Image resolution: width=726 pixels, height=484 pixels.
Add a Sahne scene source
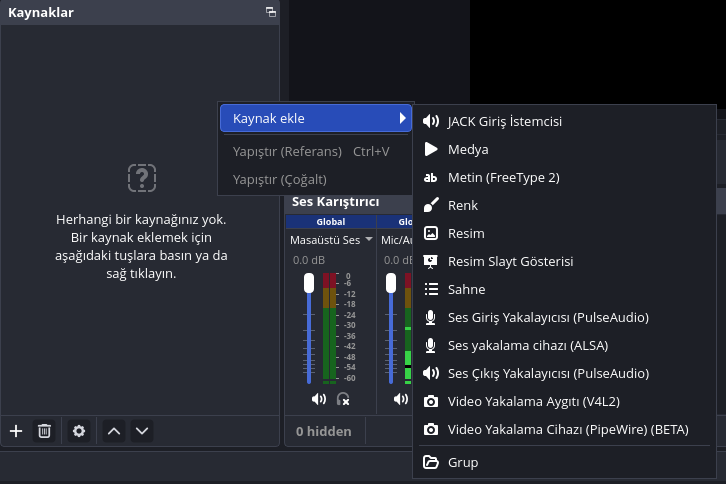tap(564, 289)
